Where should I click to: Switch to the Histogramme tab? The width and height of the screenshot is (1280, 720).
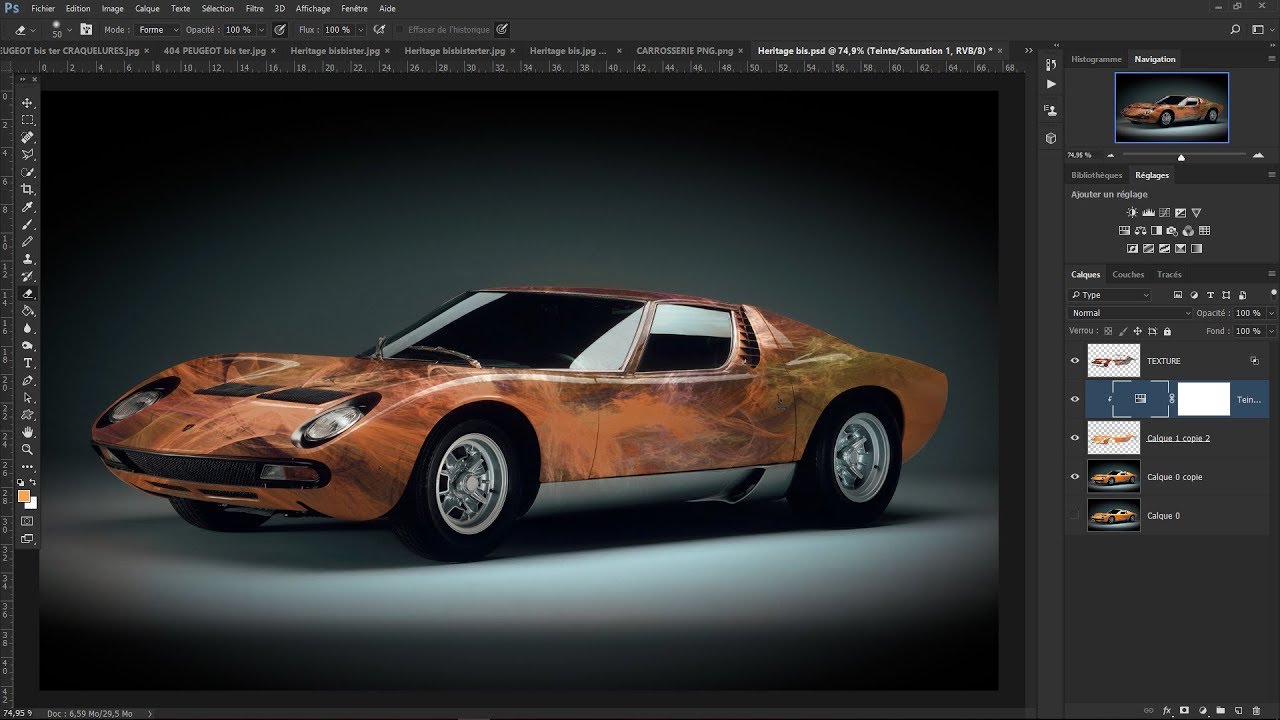pyautogui.click(x=1096, y=59)
